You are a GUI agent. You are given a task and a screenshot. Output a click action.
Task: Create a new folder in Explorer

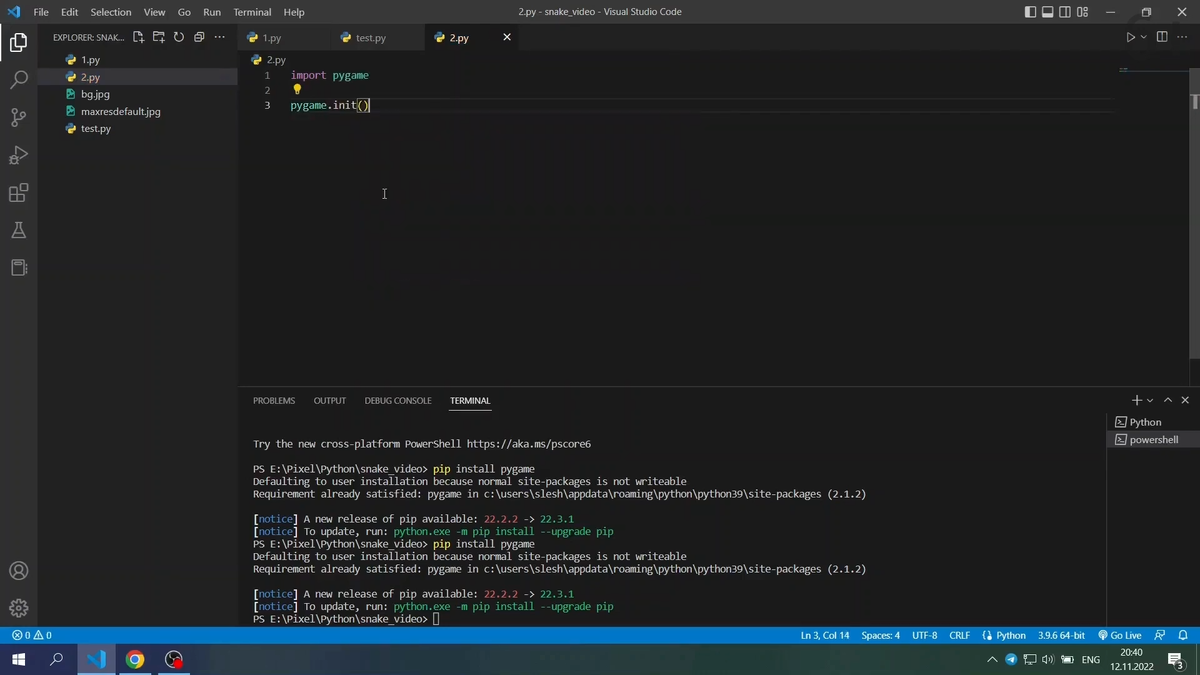click(159, 37)
